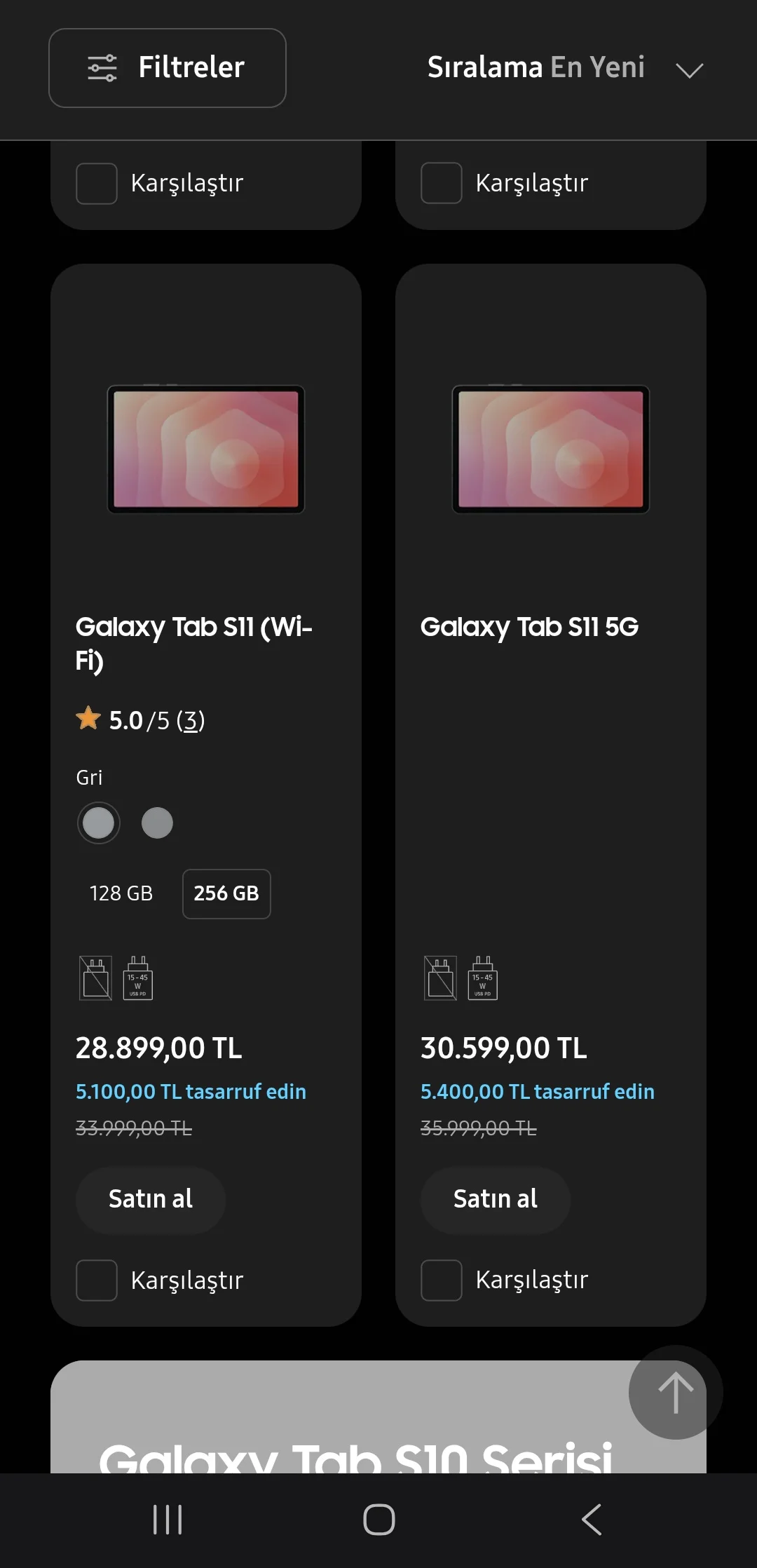Tick the top-left Karşılaştır checkbox
757x1568 pixels.
(x=97, y=184)
